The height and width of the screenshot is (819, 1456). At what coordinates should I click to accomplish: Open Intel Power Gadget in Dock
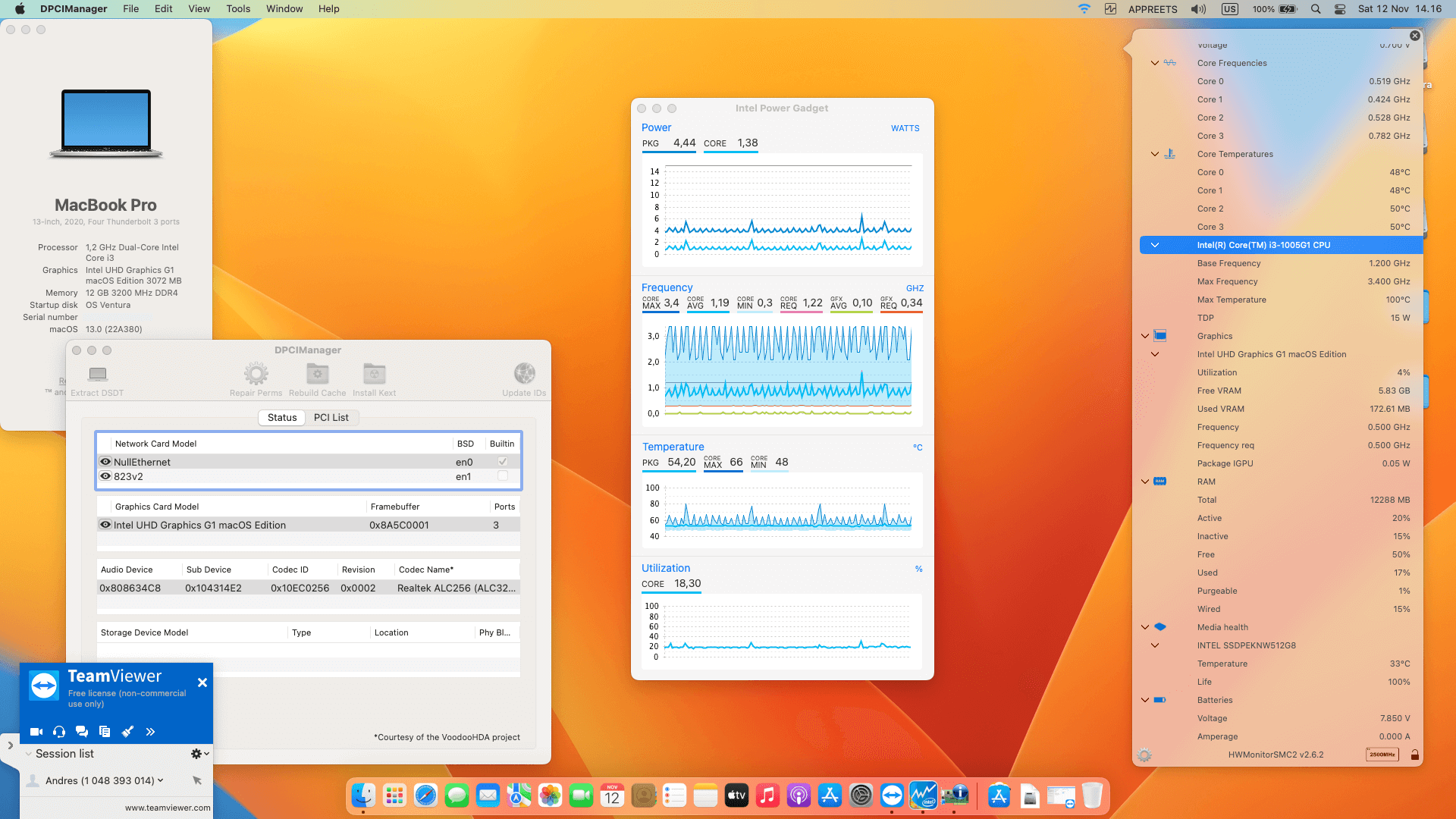pyautogui.click(x=923, y=795)
